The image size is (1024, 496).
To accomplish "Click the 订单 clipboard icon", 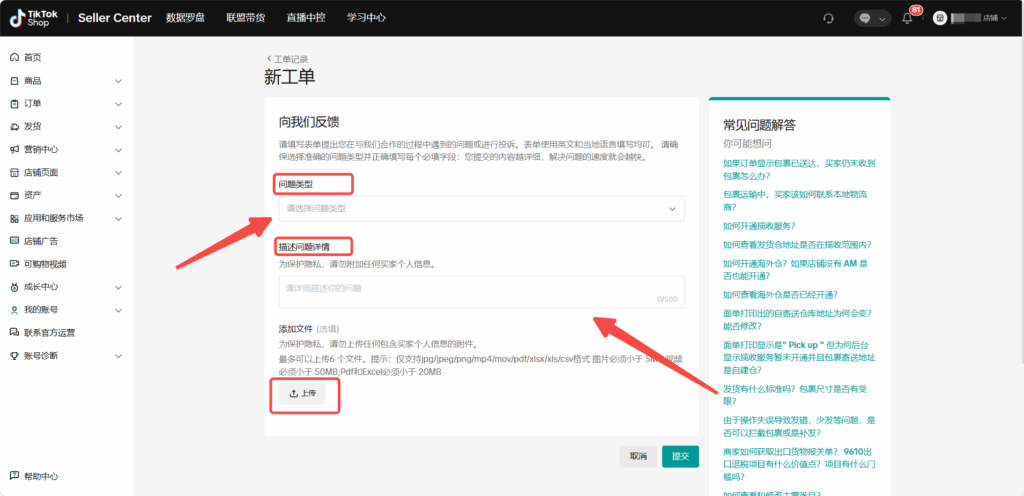I will [14, 104].
